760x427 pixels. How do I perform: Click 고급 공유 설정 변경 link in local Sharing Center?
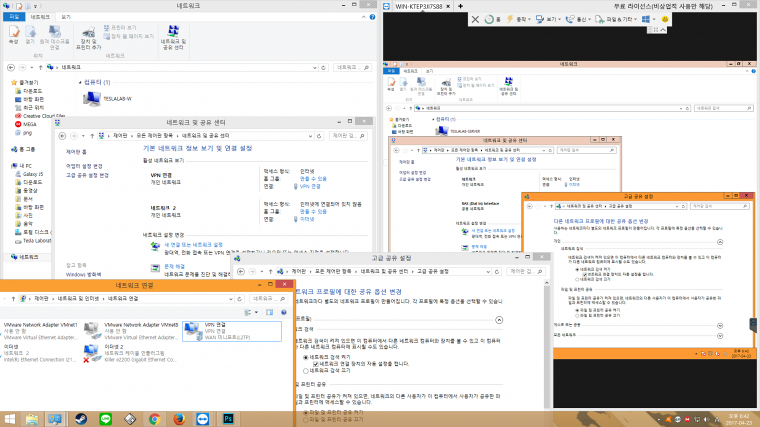click(87, 175)
